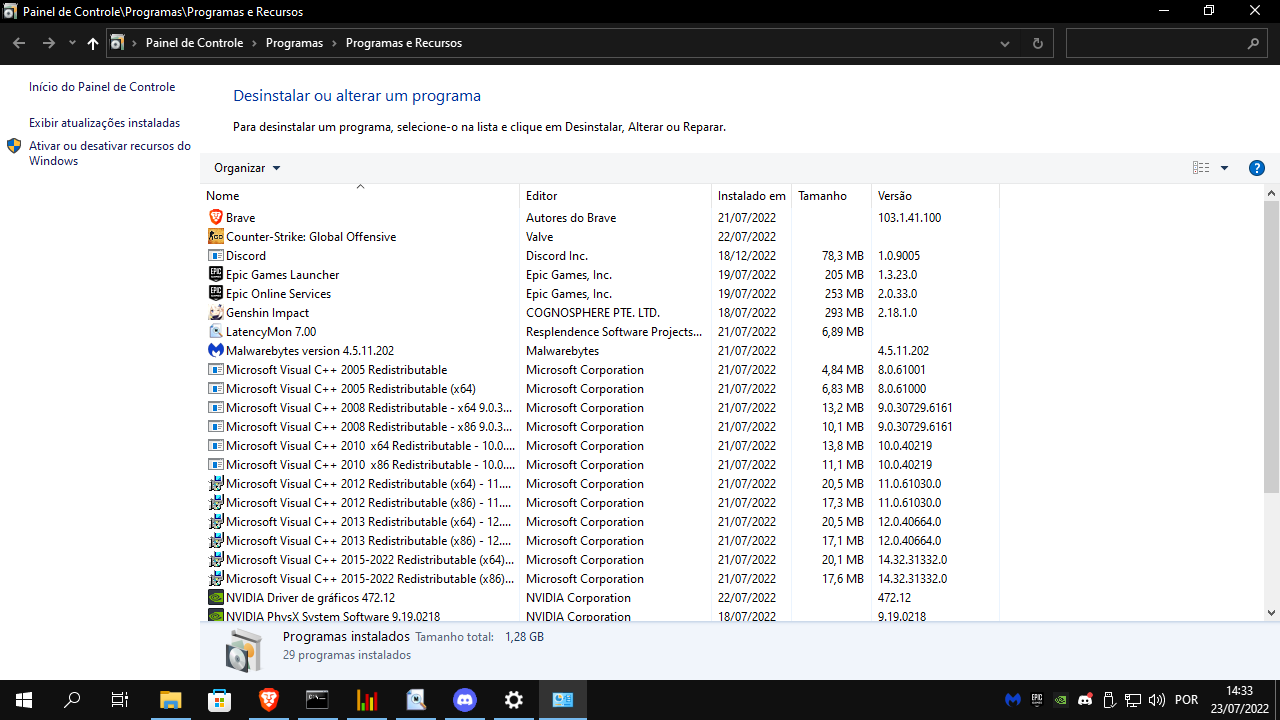Screen dimensions: 1280x720
Task: Sort by the Editor column header
Action: tap(616, 195)
